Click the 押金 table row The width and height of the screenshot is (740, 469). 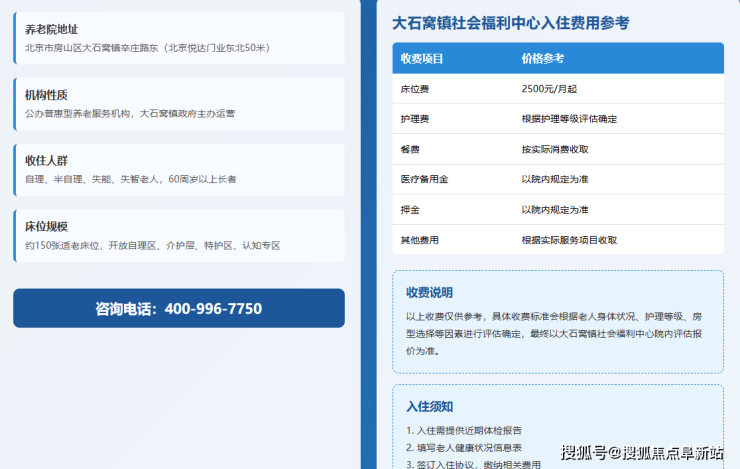pyautogui.click(x=558, y=209)
